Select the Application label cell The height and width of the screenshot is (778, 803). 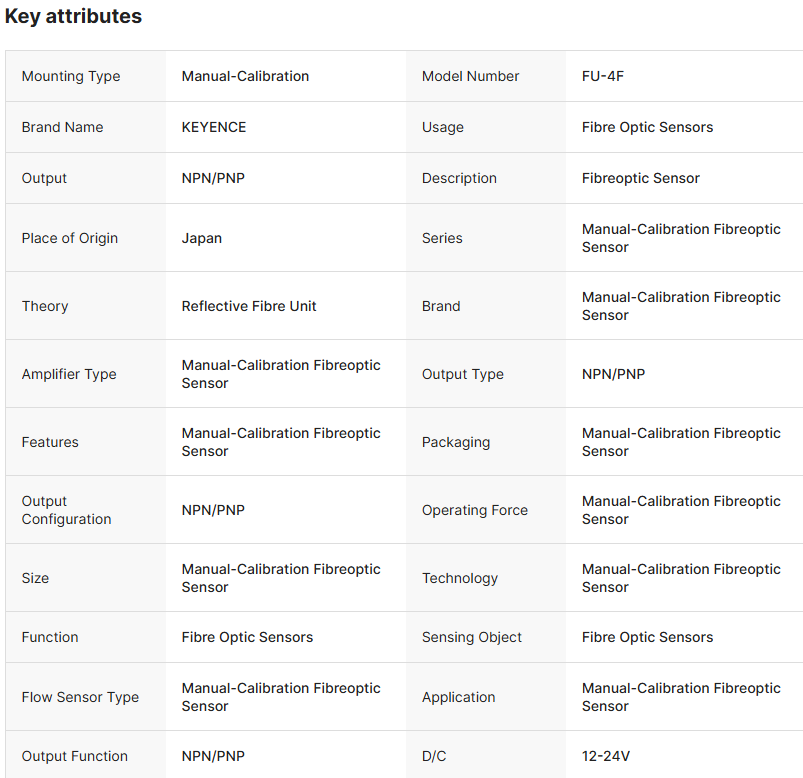(x=459, y=697)
